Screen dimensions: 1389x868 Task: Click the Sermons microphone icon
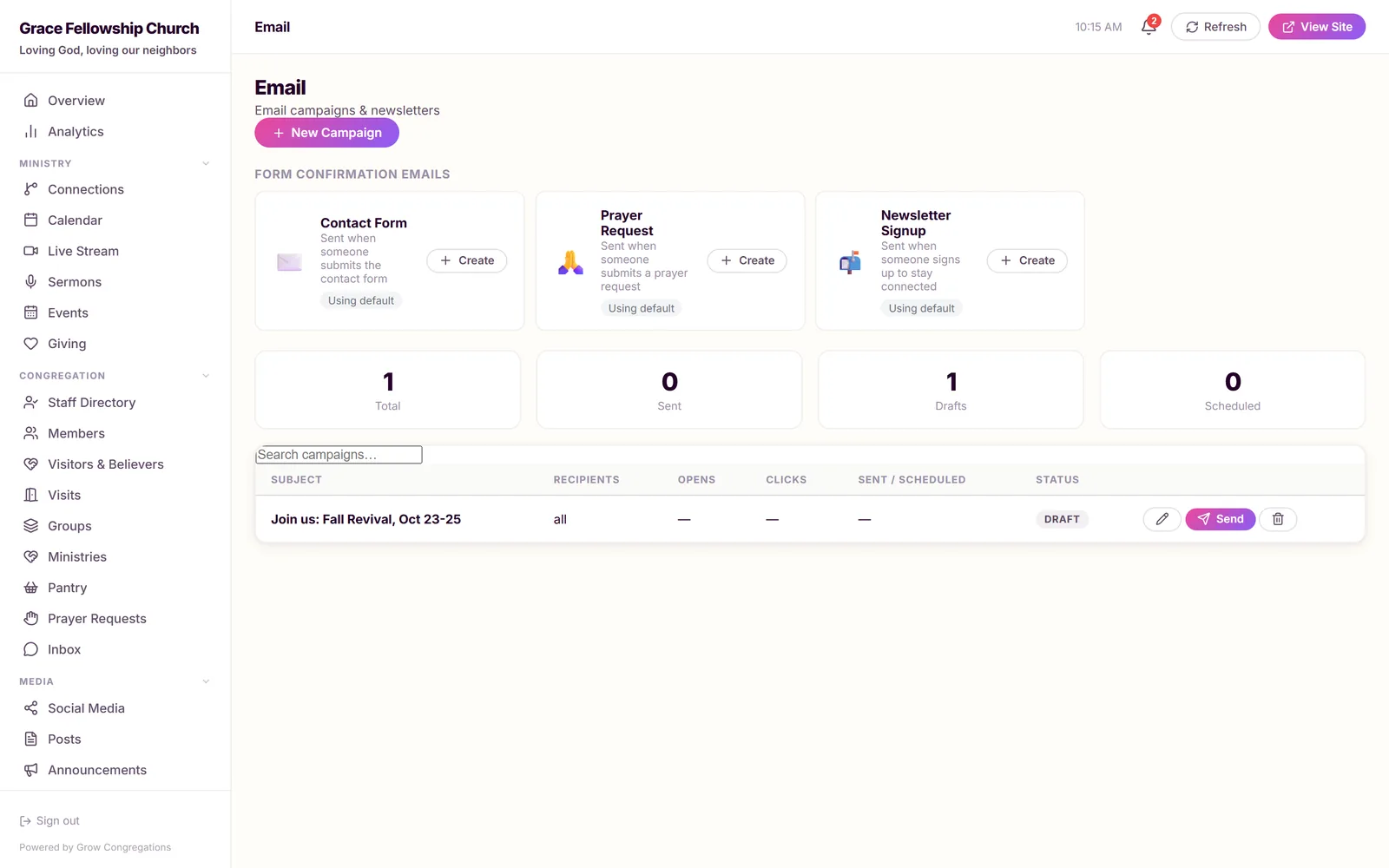[x=31, y=282]
